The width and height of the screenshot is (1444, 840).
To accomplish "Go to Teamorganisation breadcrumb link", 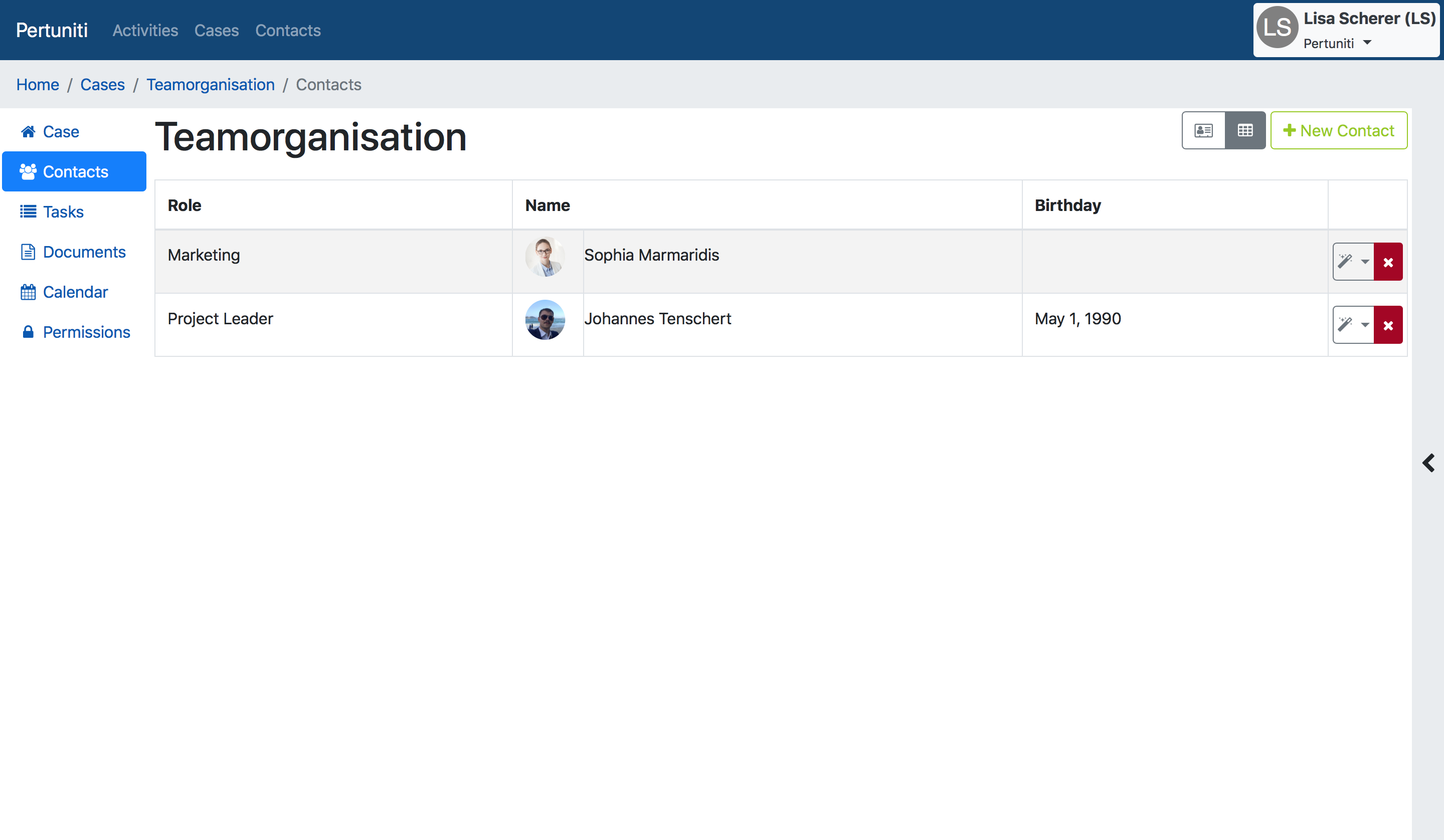I will 210,84.
